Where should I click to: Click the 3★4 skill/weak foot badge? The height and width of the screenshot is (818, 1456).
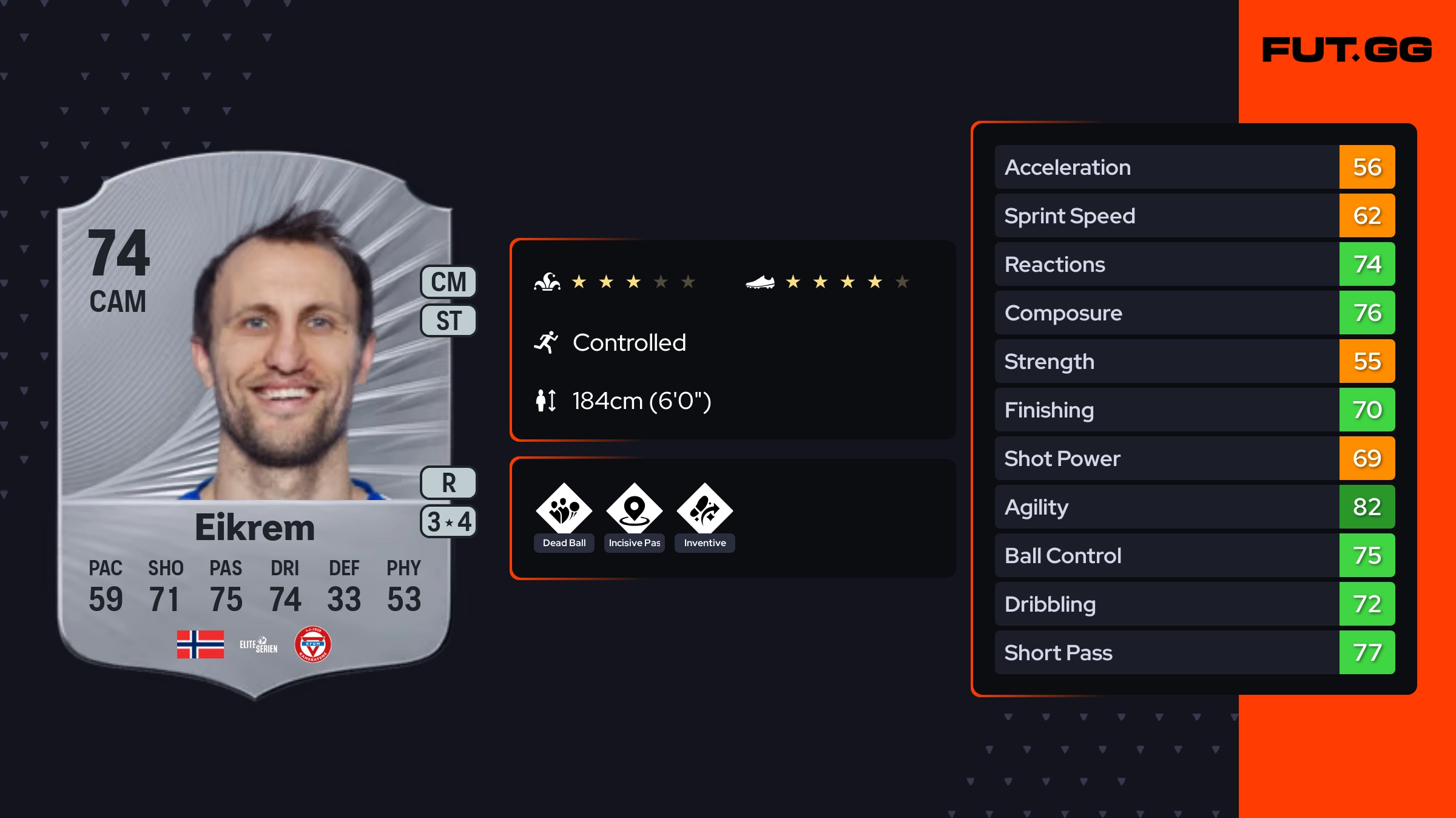[x=449, y=521]
